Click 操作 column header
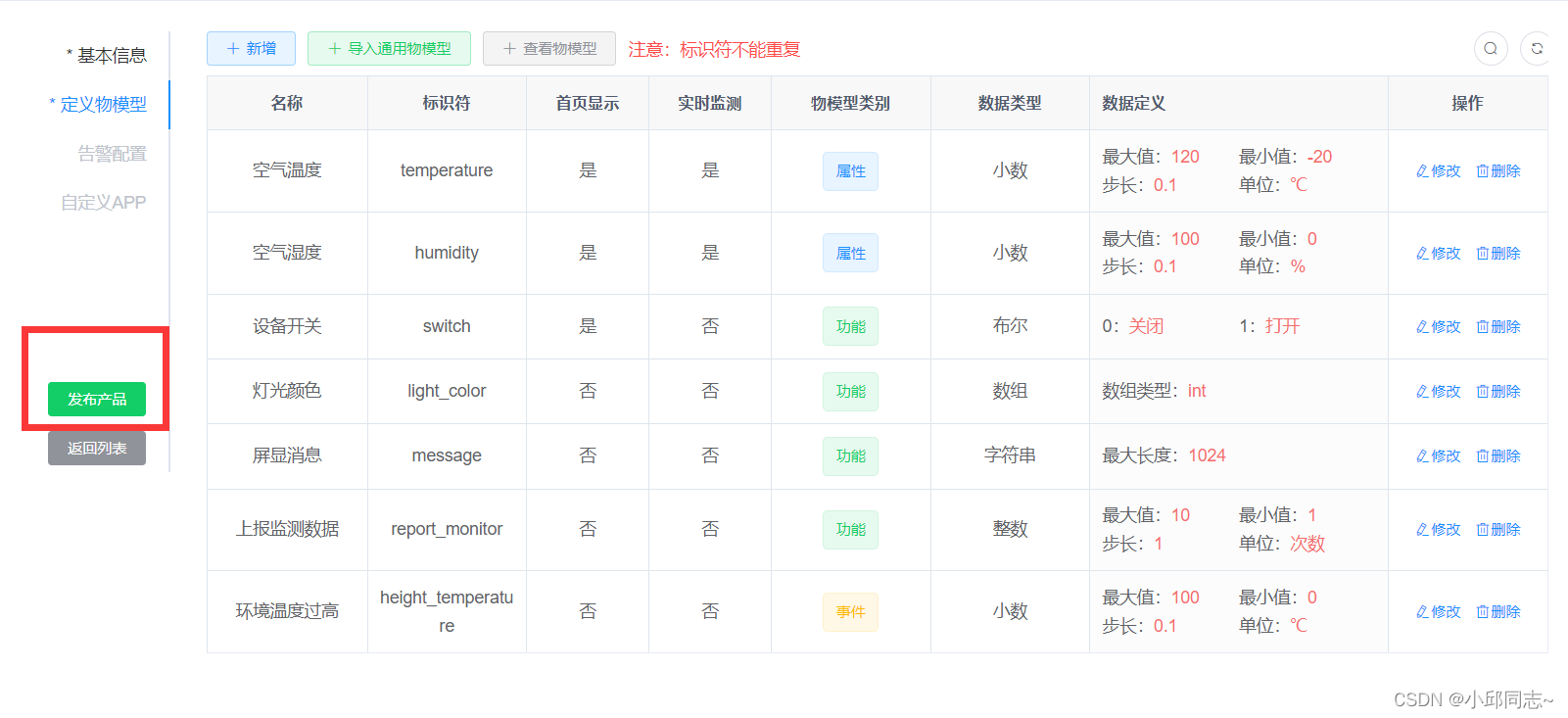This screenshot has height=718, width=1568. 1467,103
